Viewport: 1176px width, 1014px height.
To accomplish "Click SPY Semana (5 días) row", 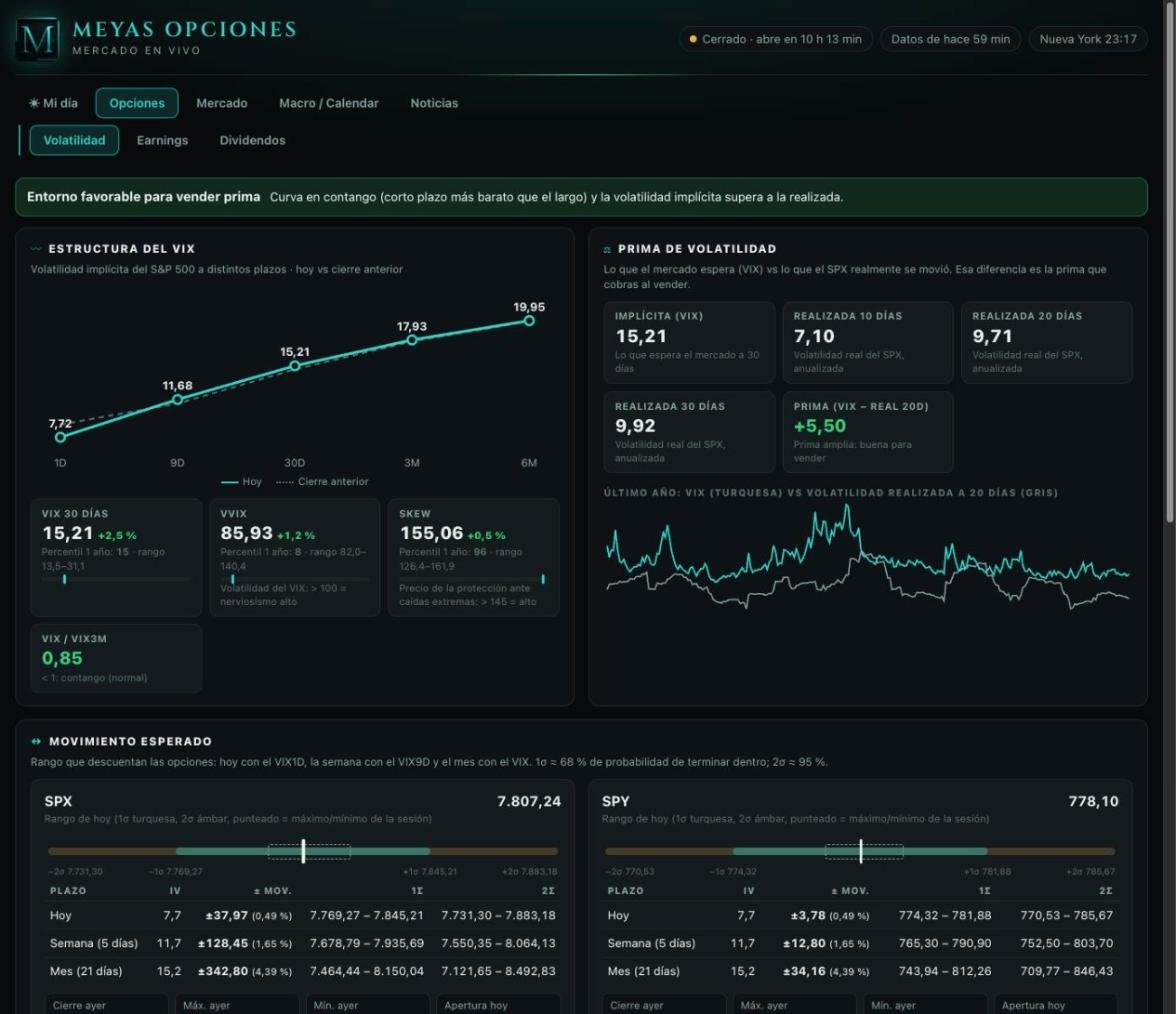I will 860,943.
